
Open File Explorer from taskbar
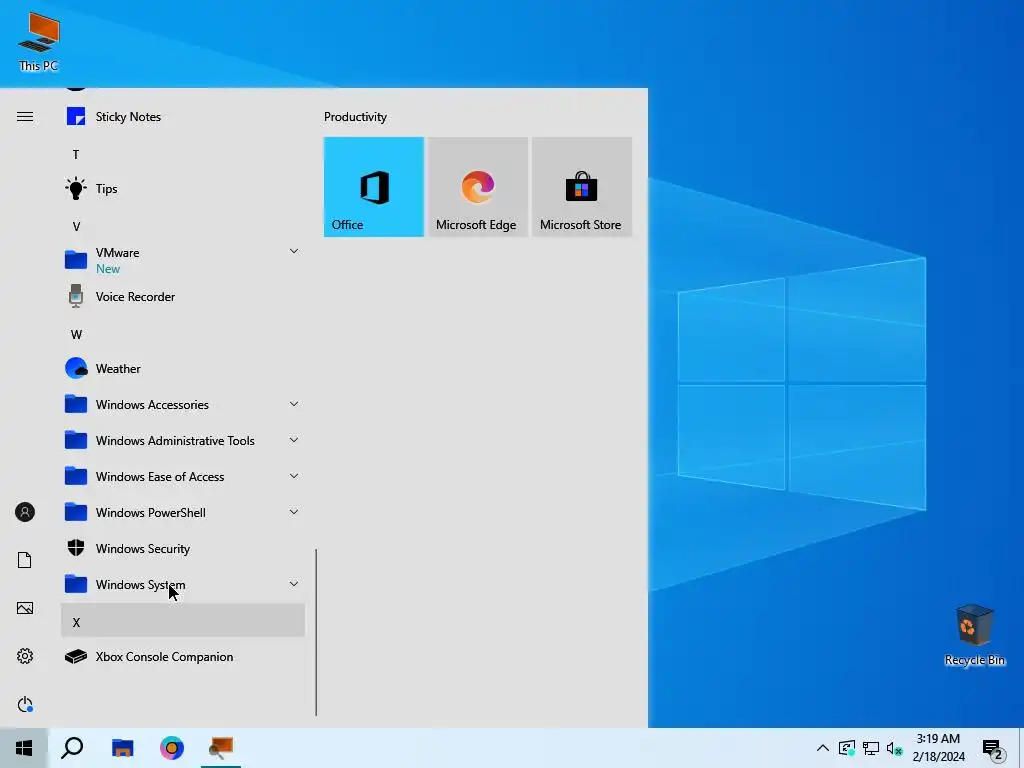pyautogui.click(x=122, y=748)
